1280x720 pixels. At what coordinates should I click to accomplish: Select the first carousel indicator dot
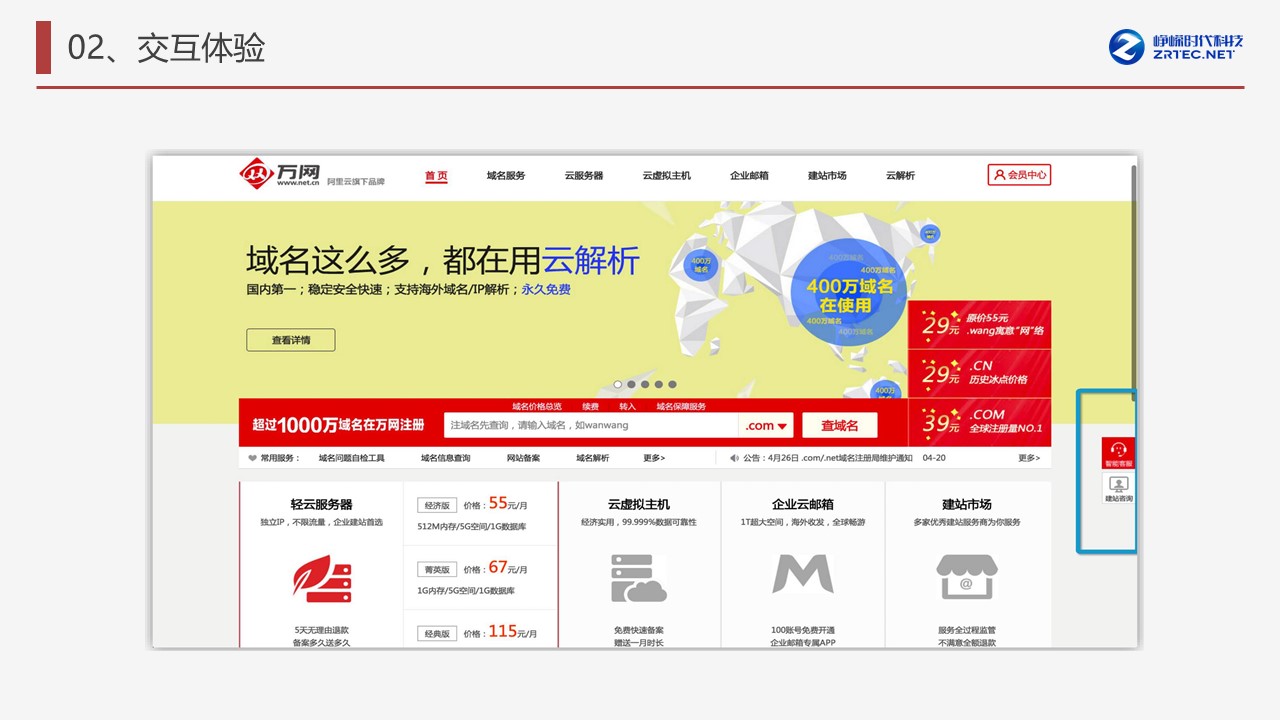coord(618,384)
